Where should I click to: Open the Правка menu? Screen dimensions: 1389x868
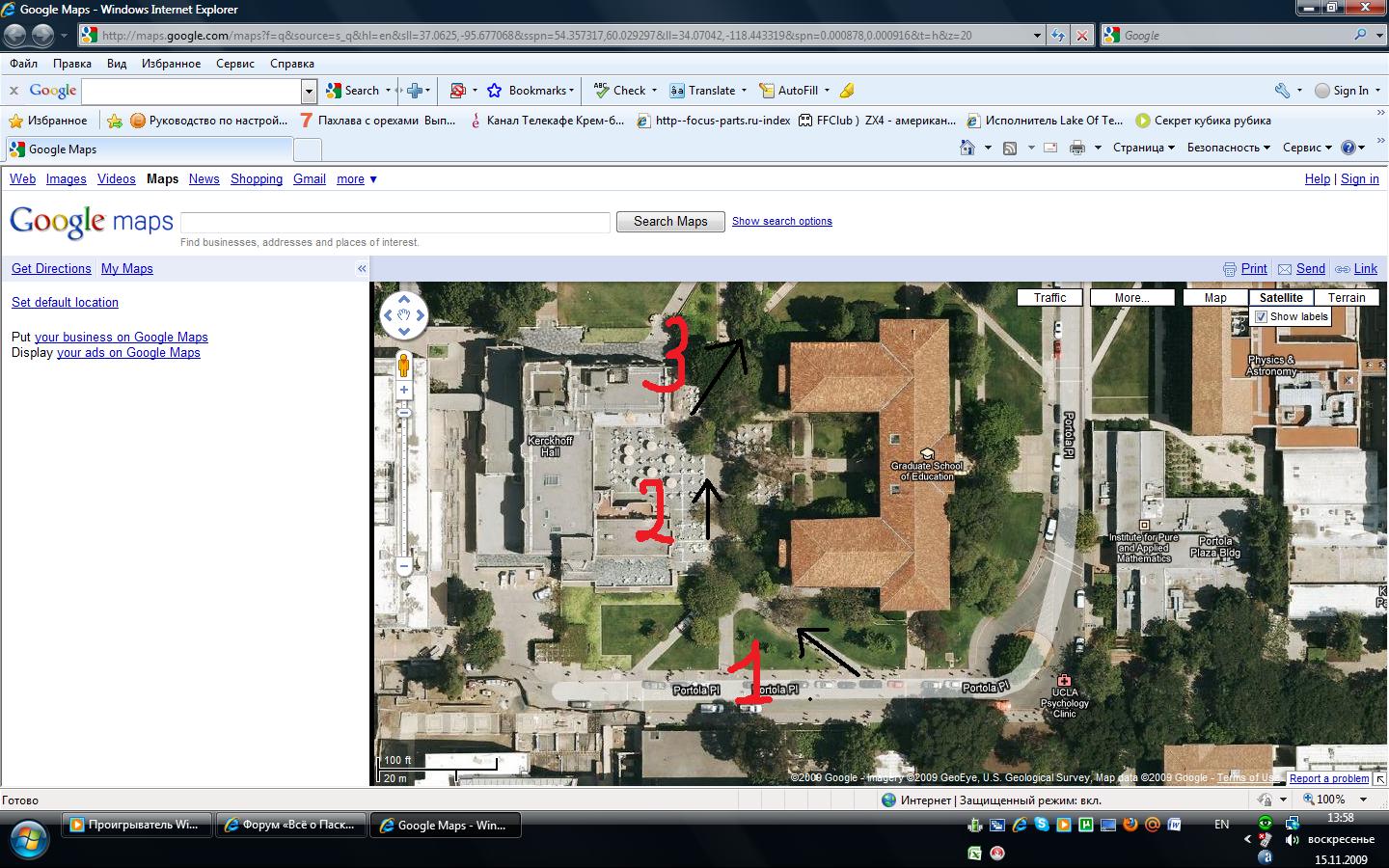(71, 64)
